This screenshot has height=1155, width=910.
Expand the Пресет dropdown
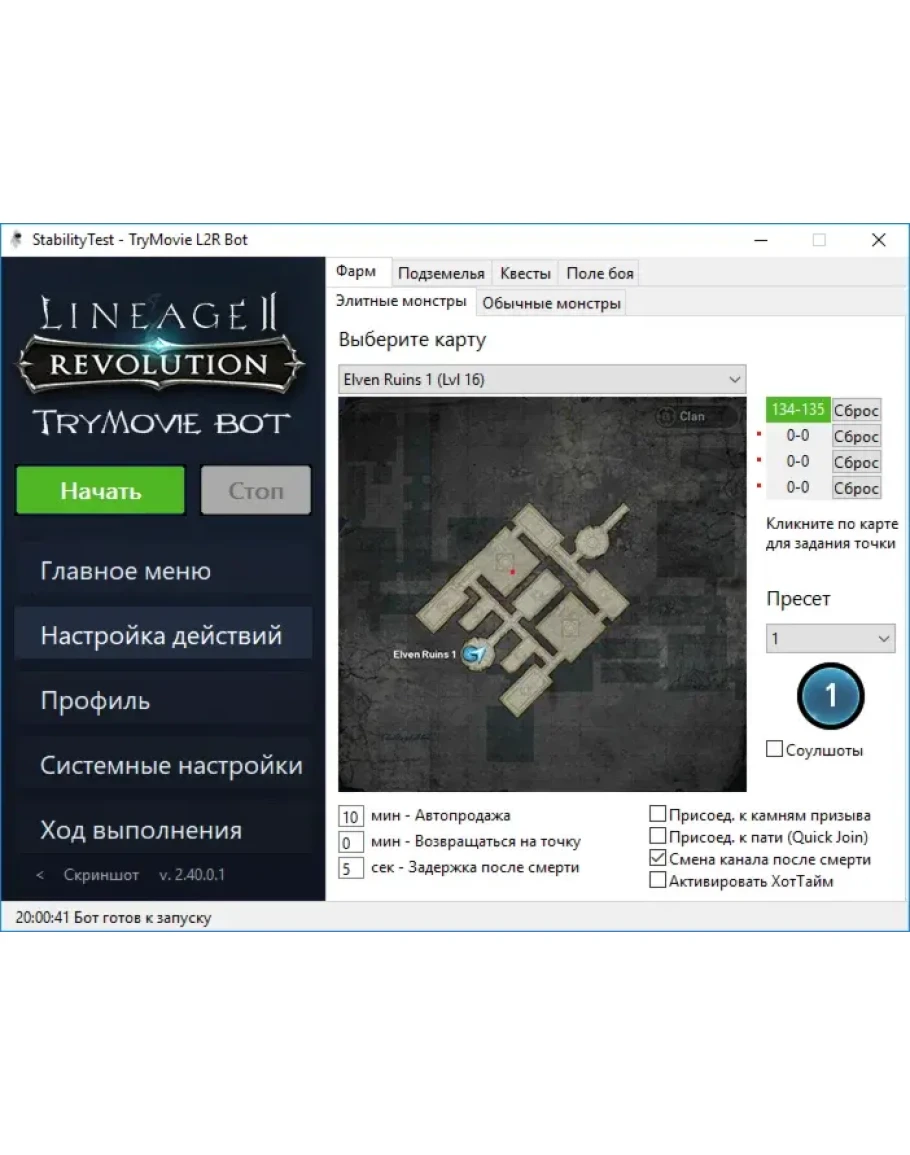[830, 638]
